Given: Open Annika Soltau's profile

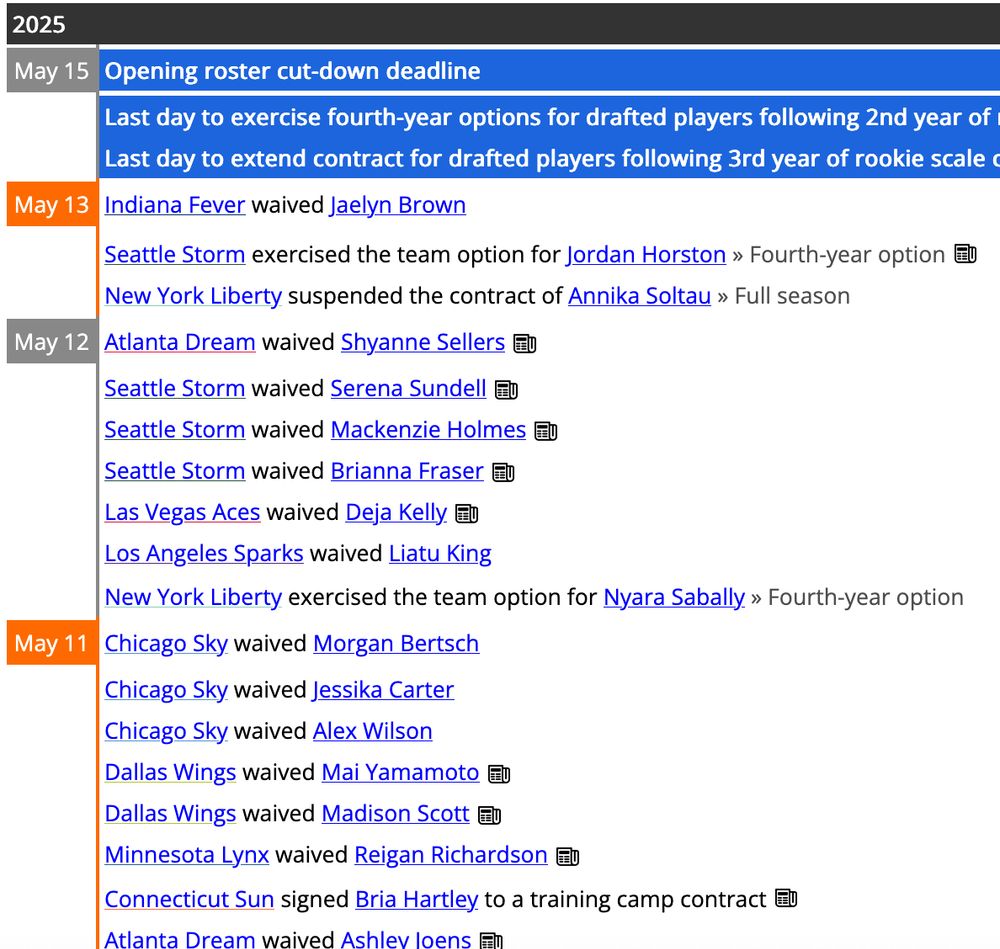Looking at the screenshot, I should [639, 296].
